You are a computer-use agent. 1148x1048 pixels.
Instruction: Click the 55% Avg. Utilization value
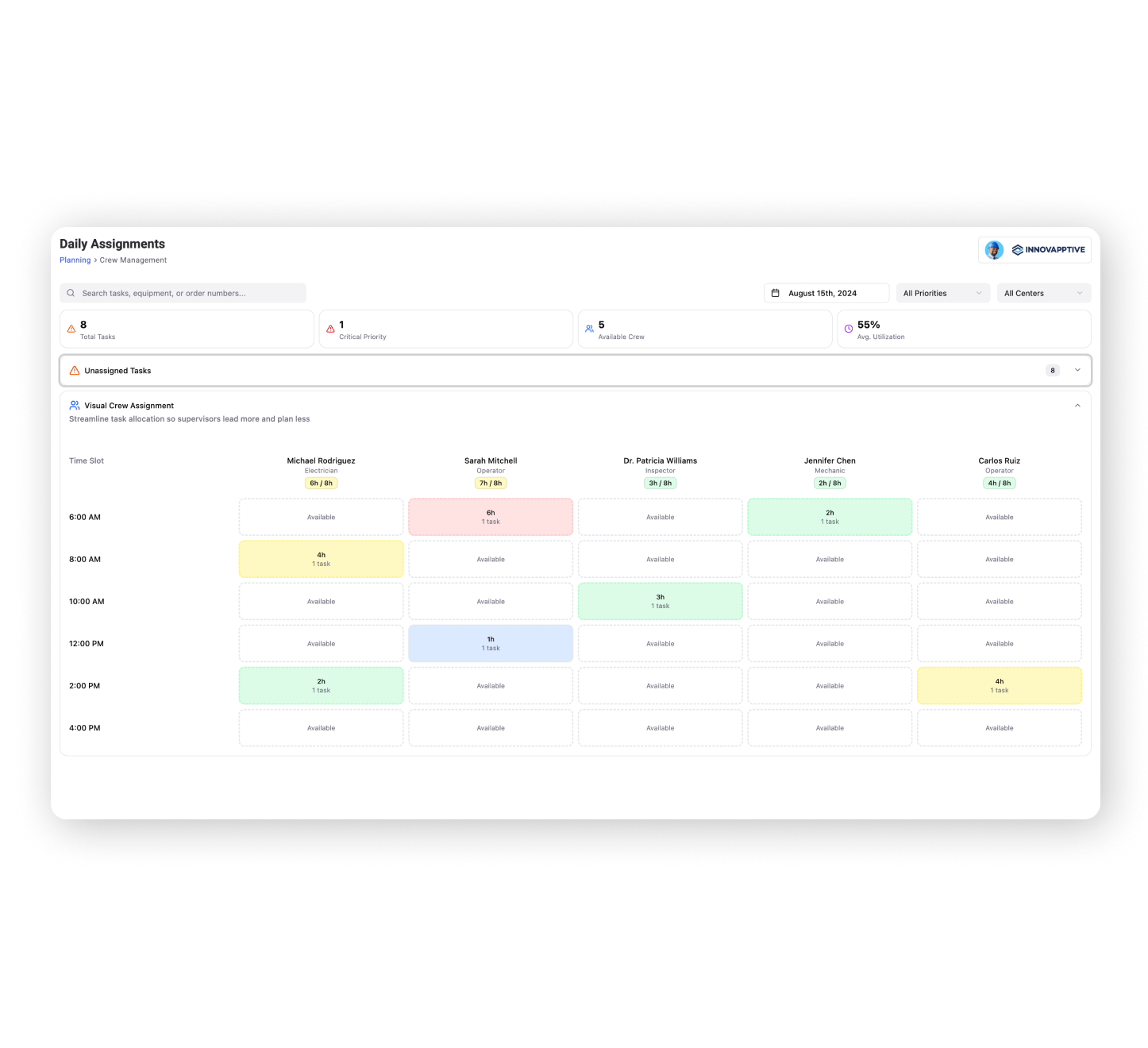[x=869, y=325]
